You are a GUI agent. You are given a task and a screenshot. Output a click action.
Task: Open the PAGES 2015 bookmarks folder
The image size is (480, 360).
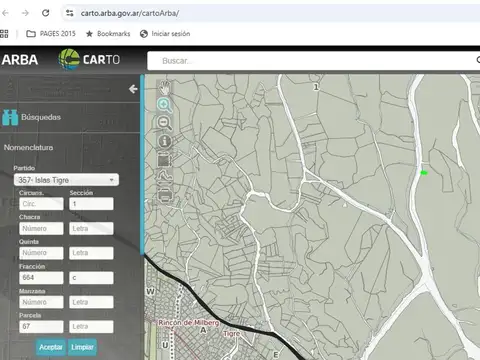point(51,34)
